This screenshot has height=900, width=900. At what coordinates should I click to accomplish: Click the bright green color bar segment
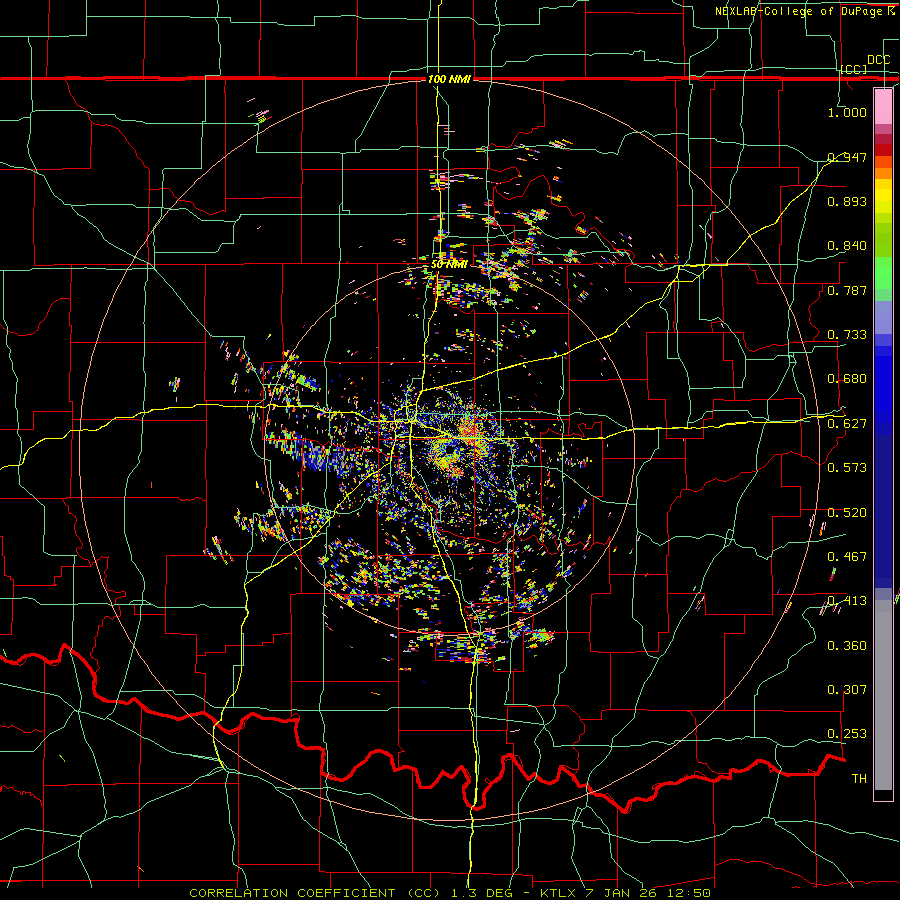[883, 273]
